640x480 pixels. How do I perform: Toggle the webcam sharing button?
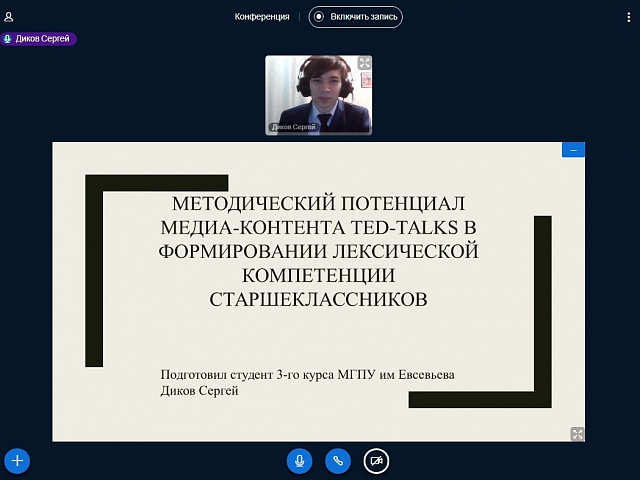376,461
